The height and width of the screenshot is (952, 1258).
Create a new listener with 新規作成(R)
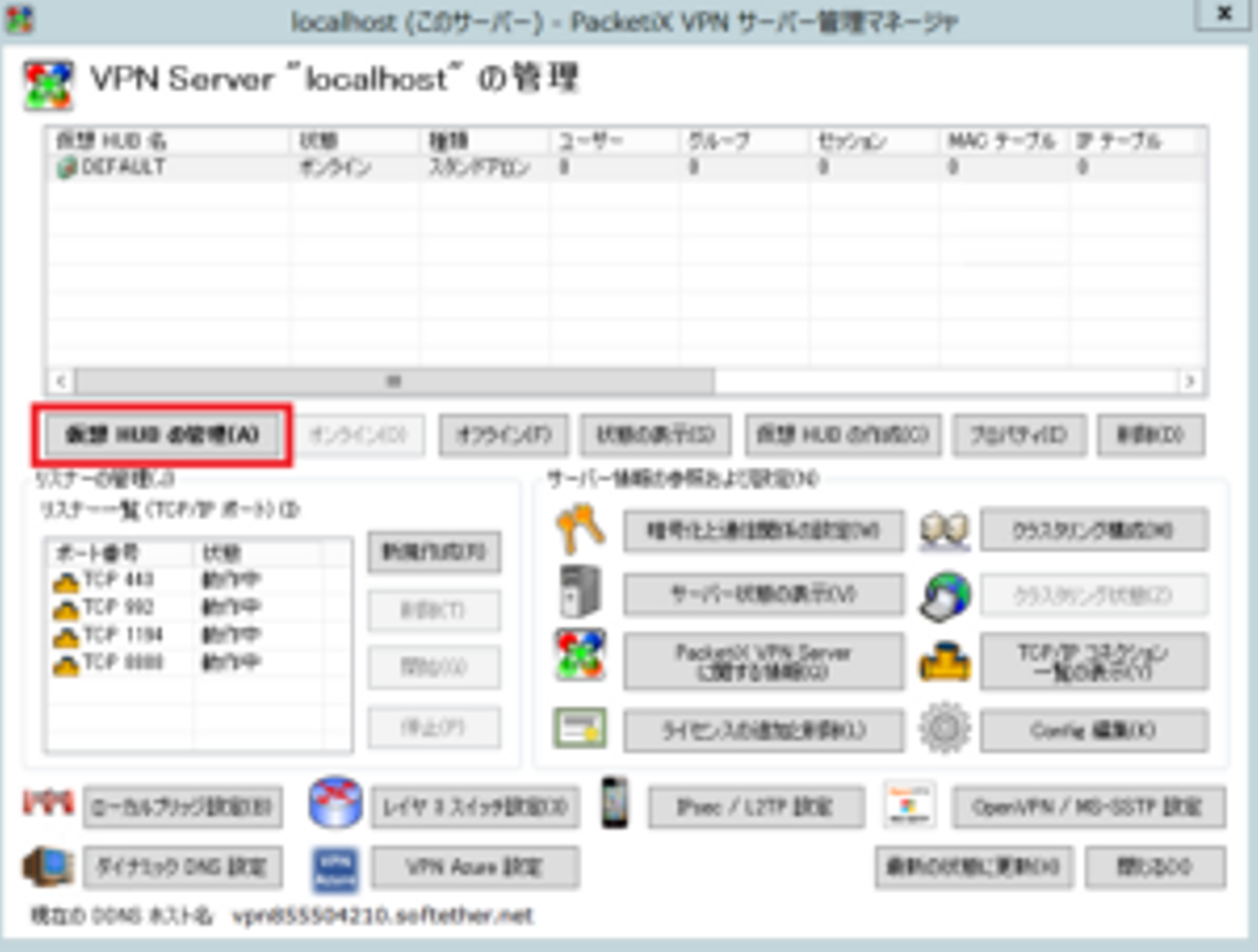tap(434, 552)
